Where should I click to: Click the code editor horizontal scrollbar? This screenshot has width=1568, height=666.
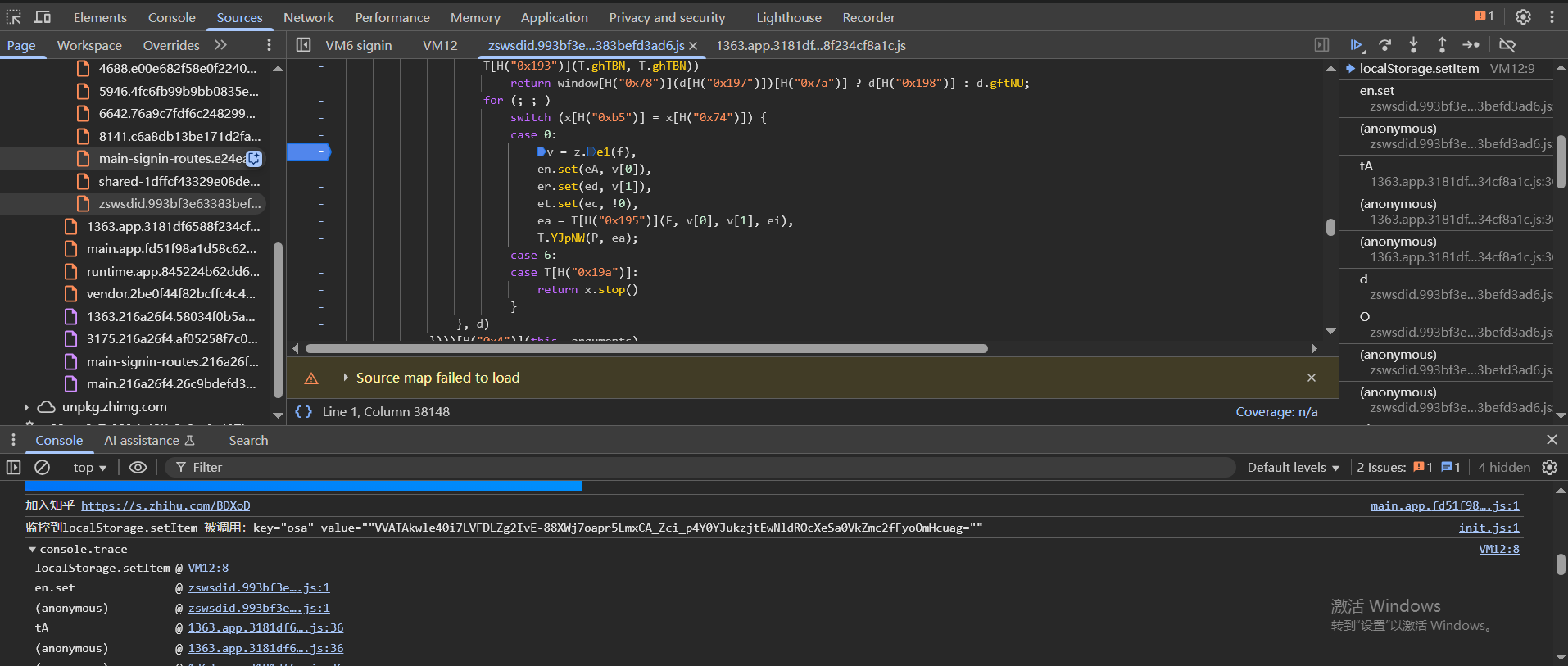pos(646,348)
